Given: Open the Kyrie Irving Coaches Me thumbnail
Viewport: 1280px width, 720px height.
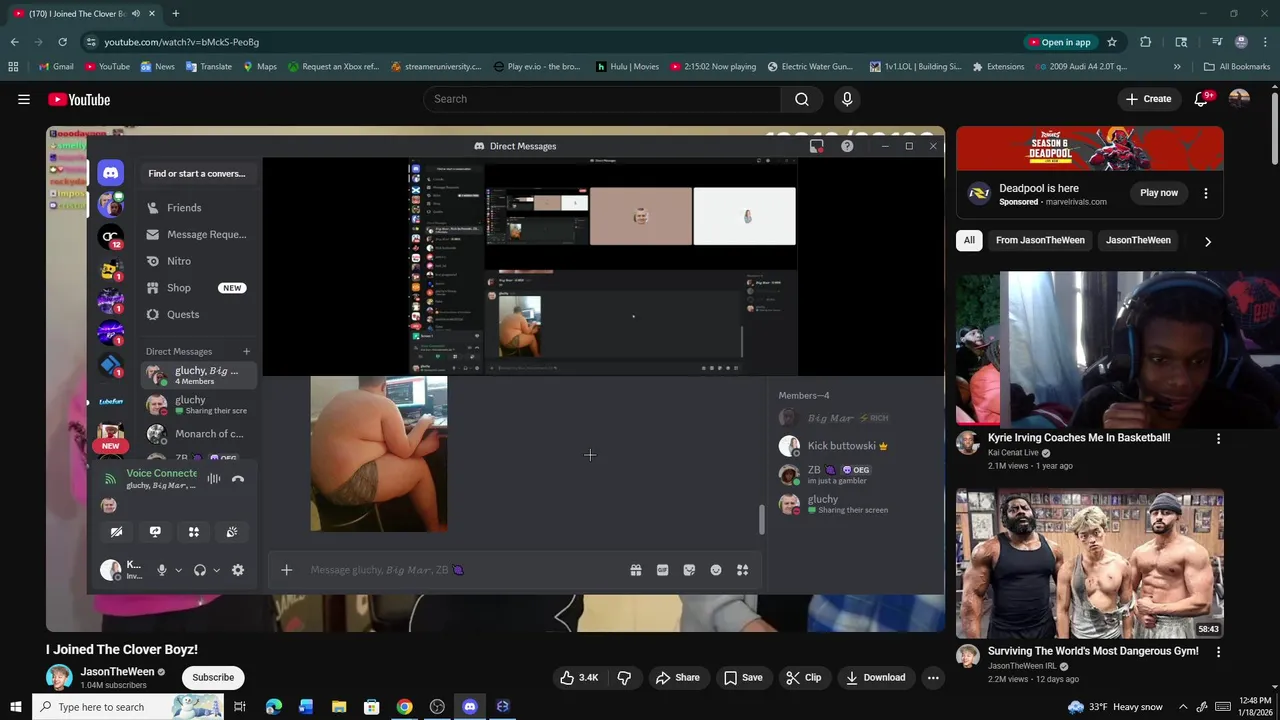Looking at the screenshot, I should tap(1089, 348).
